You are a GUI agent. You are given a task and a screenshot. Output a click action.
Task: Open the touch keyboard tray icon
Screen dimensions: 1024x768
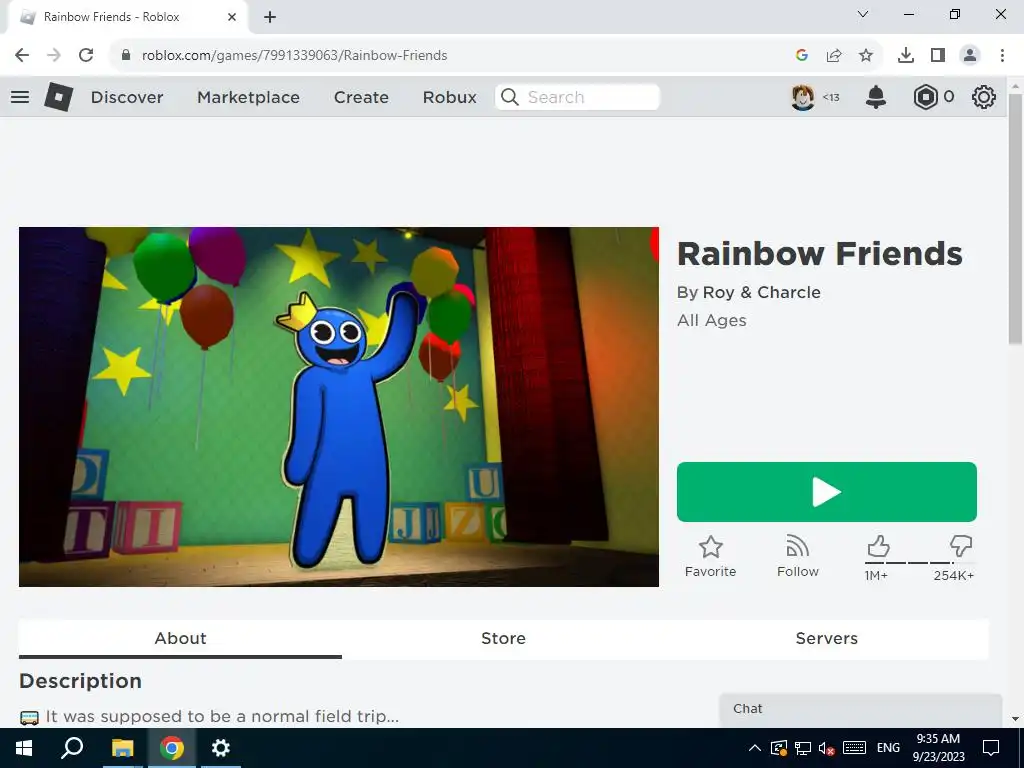[854, 748]
